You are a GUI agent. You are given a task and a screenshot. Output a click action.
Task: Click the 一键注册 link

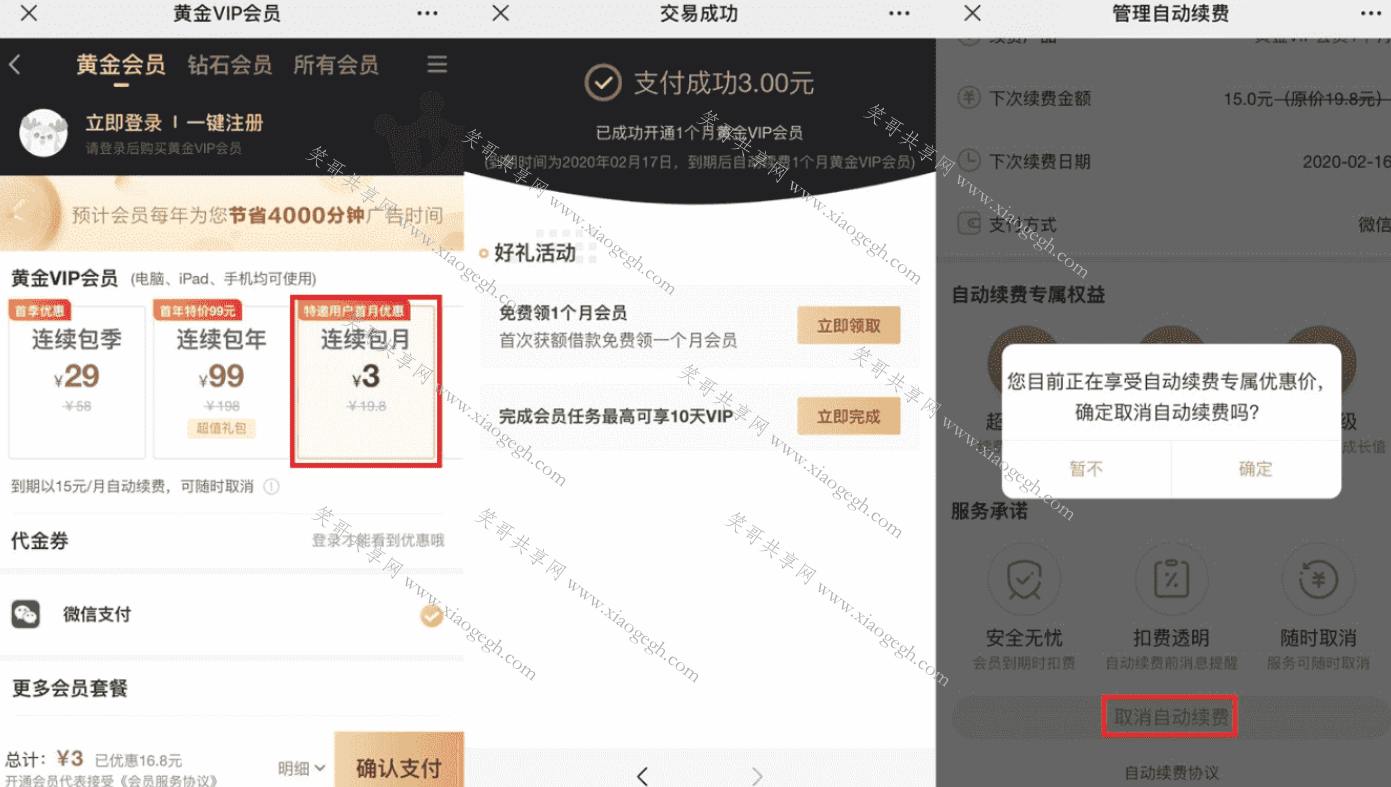[x=225, y=123]
